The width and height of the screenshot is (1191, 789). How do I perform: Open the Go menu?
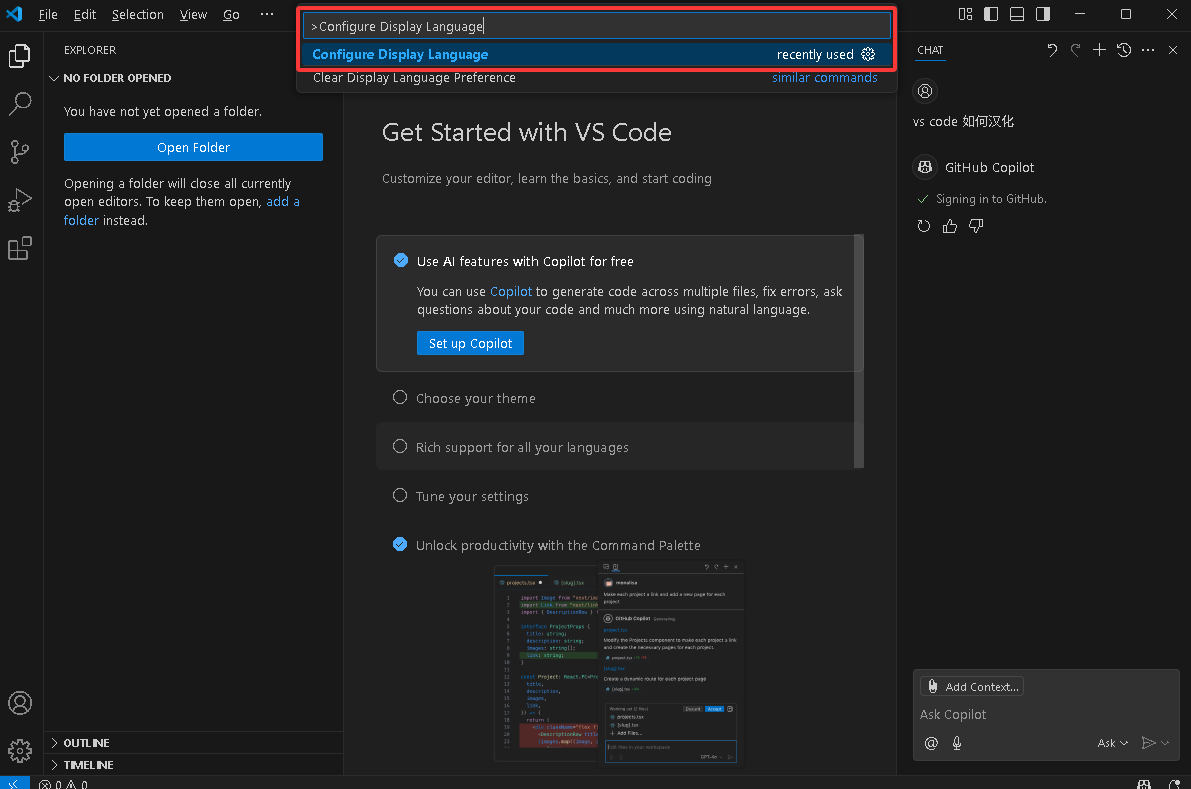(232, 14)
